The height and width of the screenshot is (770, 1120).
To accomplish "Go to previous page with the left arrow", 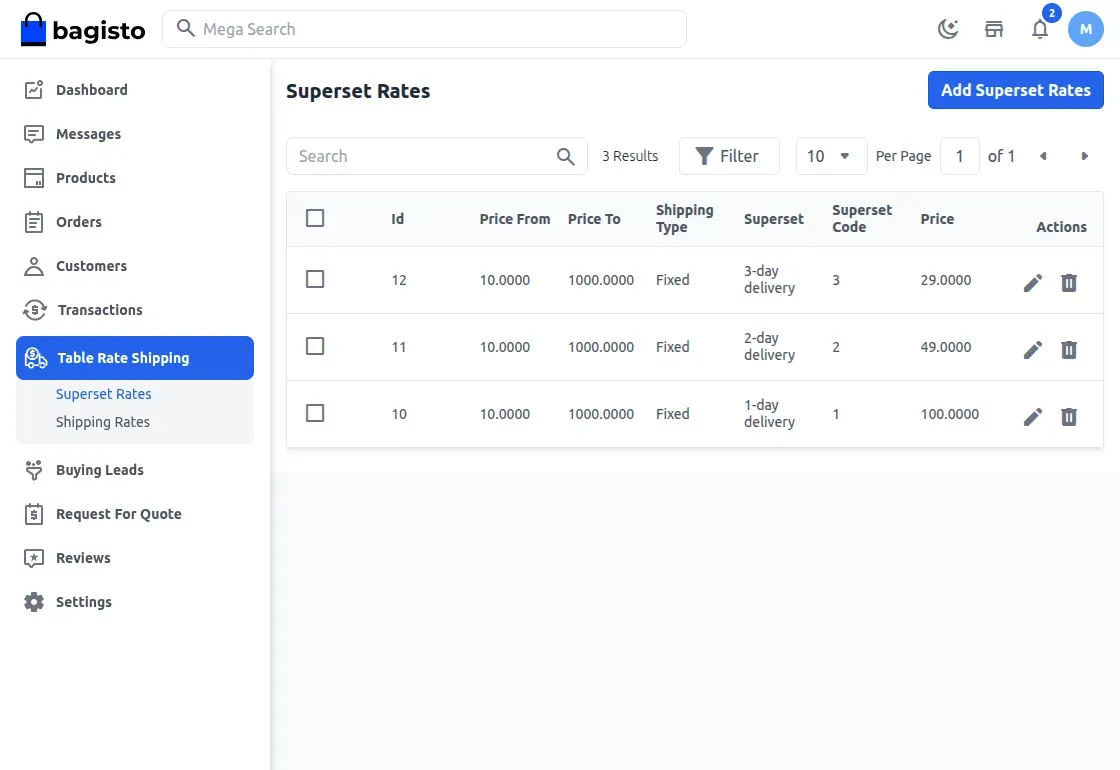I will click(x=1043, y=156).
